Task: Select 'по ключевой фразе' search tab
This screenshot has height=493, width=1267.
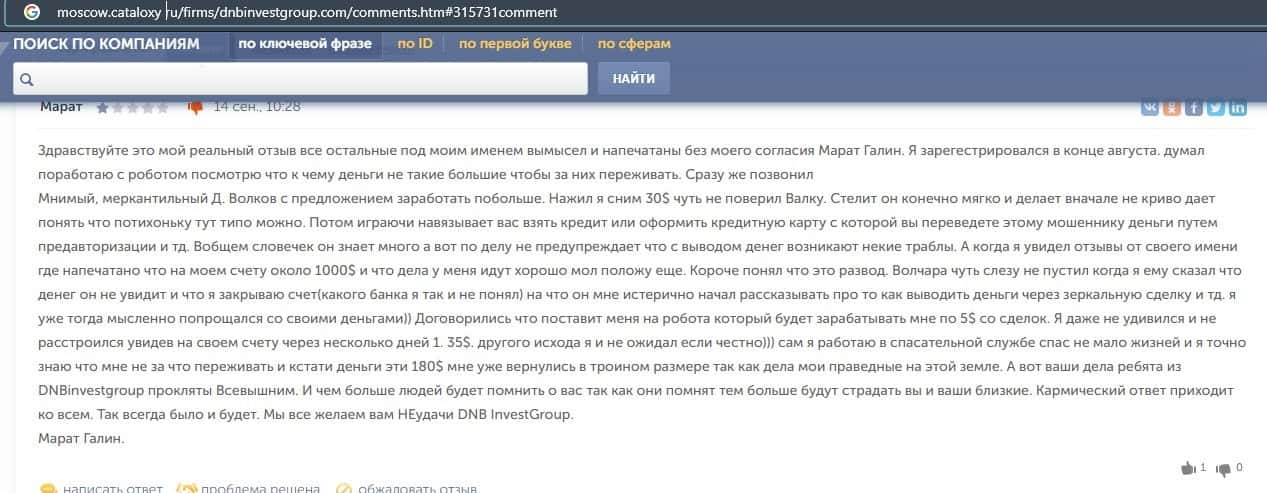Action: tap(305, 44)
